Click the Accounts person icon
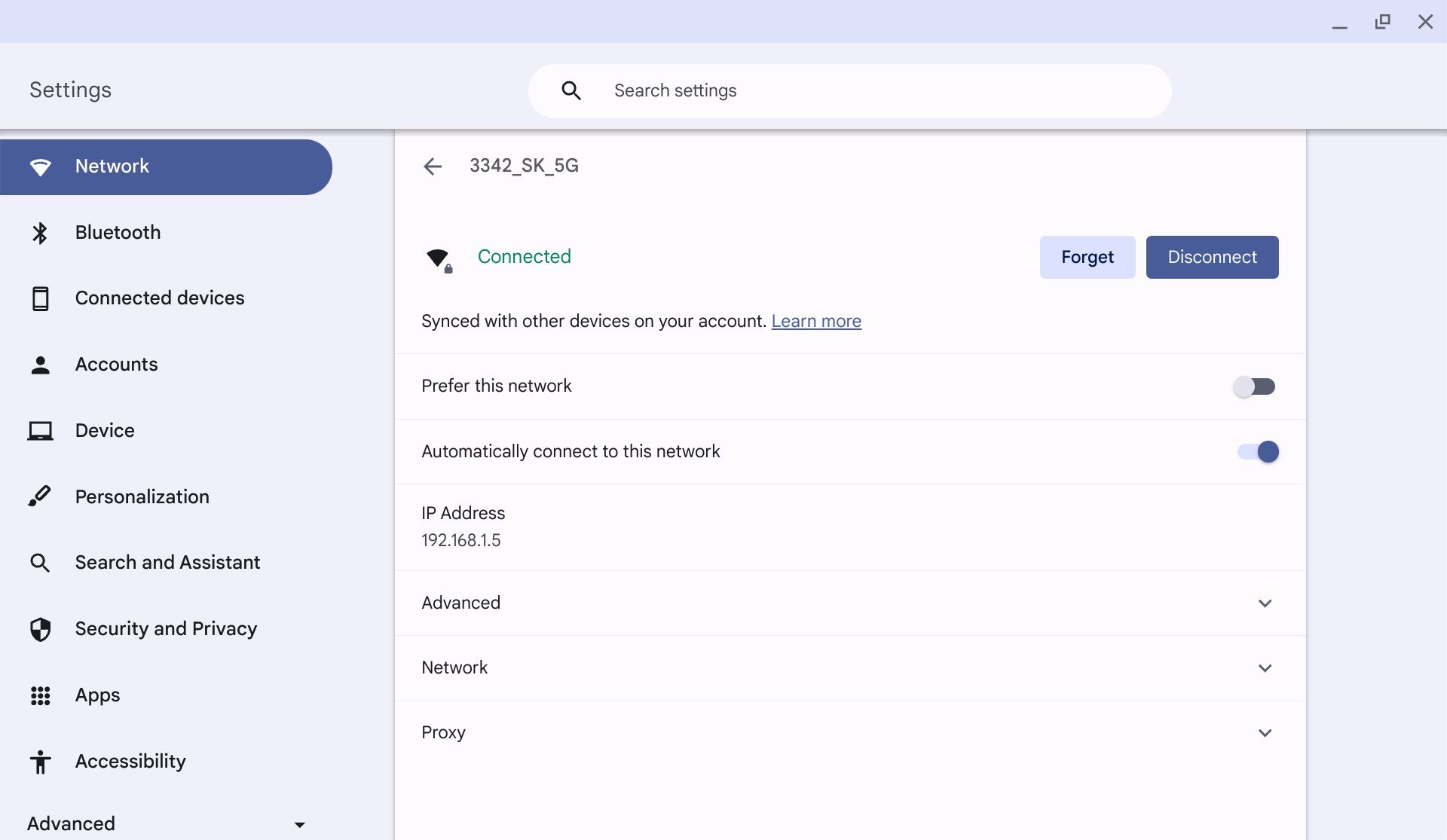Screen dimensions: 1447x840 40,365
